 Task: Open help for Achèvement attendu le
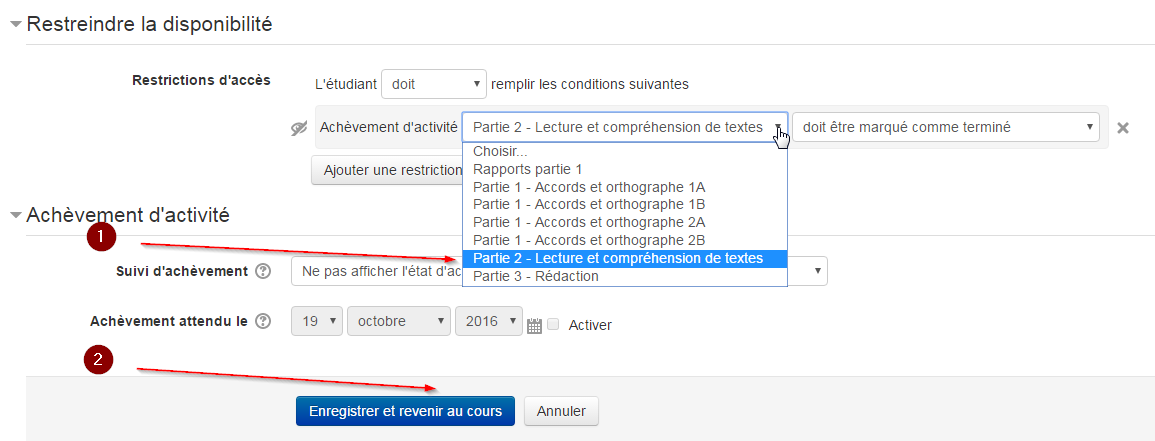click(x=263, y=322)
